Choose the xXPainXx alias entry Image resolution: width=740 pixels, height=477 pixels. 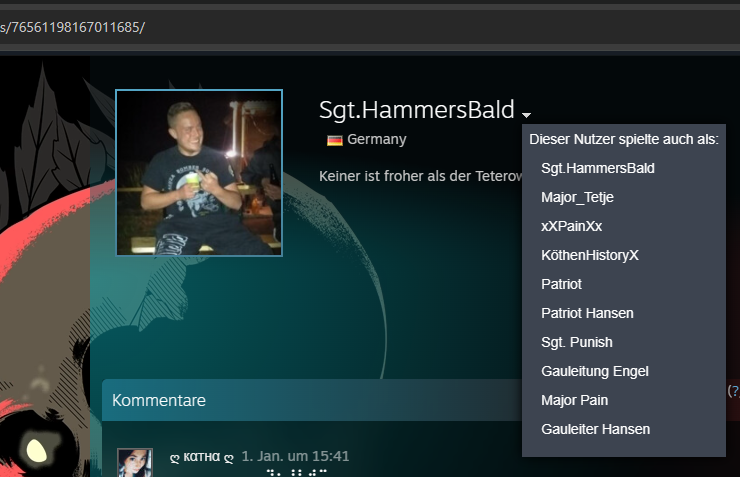pyautogui.click(x=572, y=226)
